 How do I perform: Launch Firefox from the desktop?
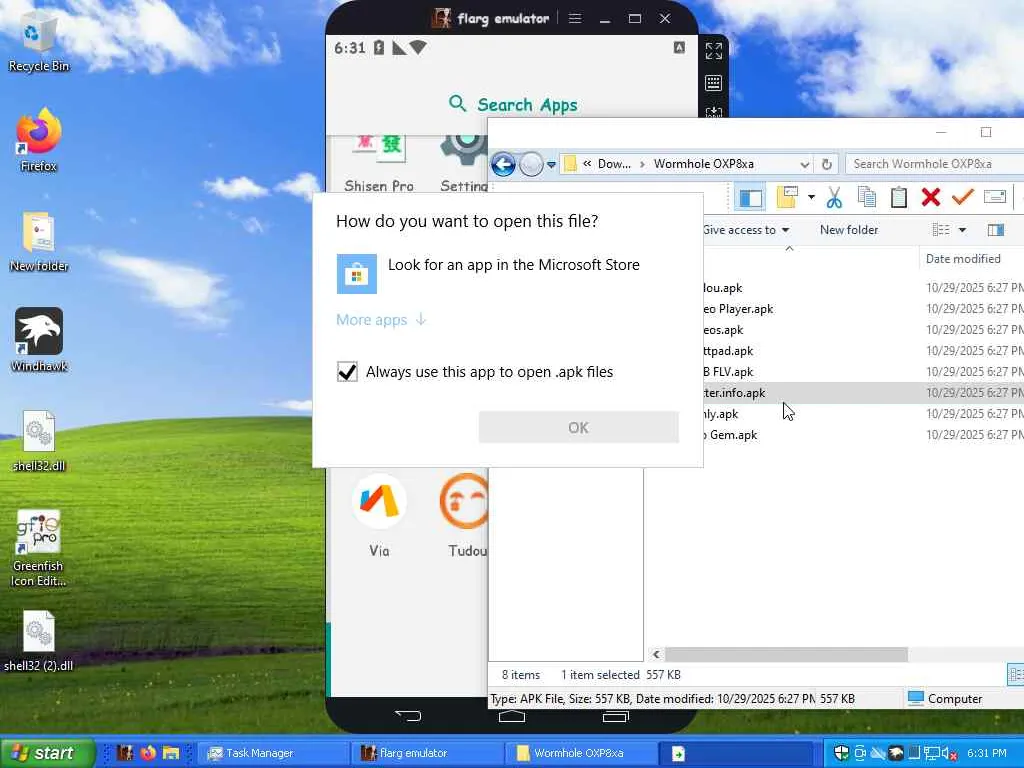pos(39,140)
